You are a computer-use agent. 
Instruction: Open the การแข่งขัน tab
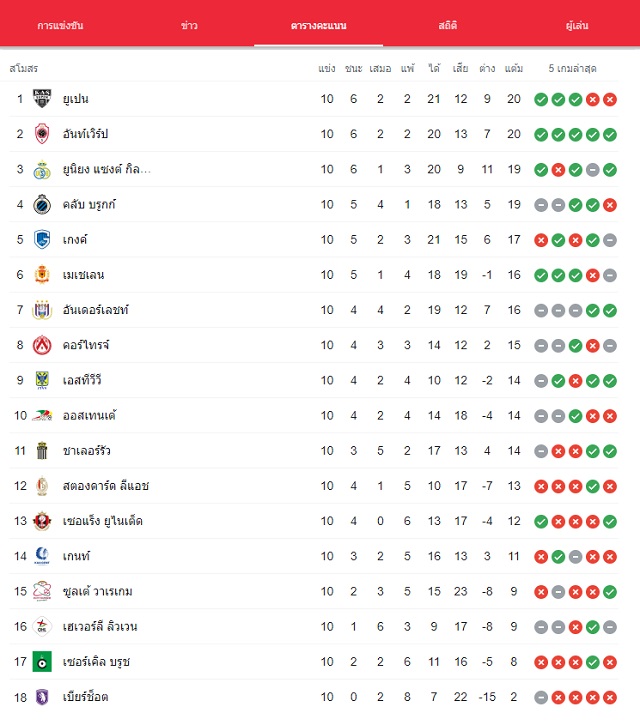coord(60,25)
